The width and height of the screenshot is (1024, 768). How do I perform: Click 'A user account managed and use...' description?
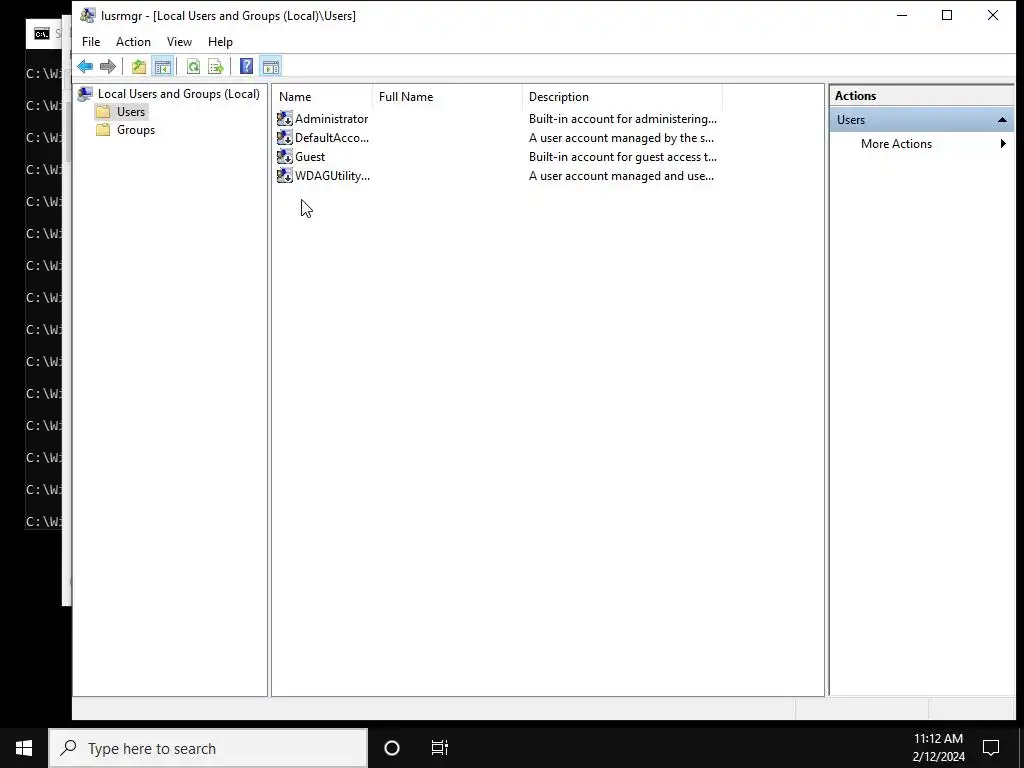[x=621, y=176]
